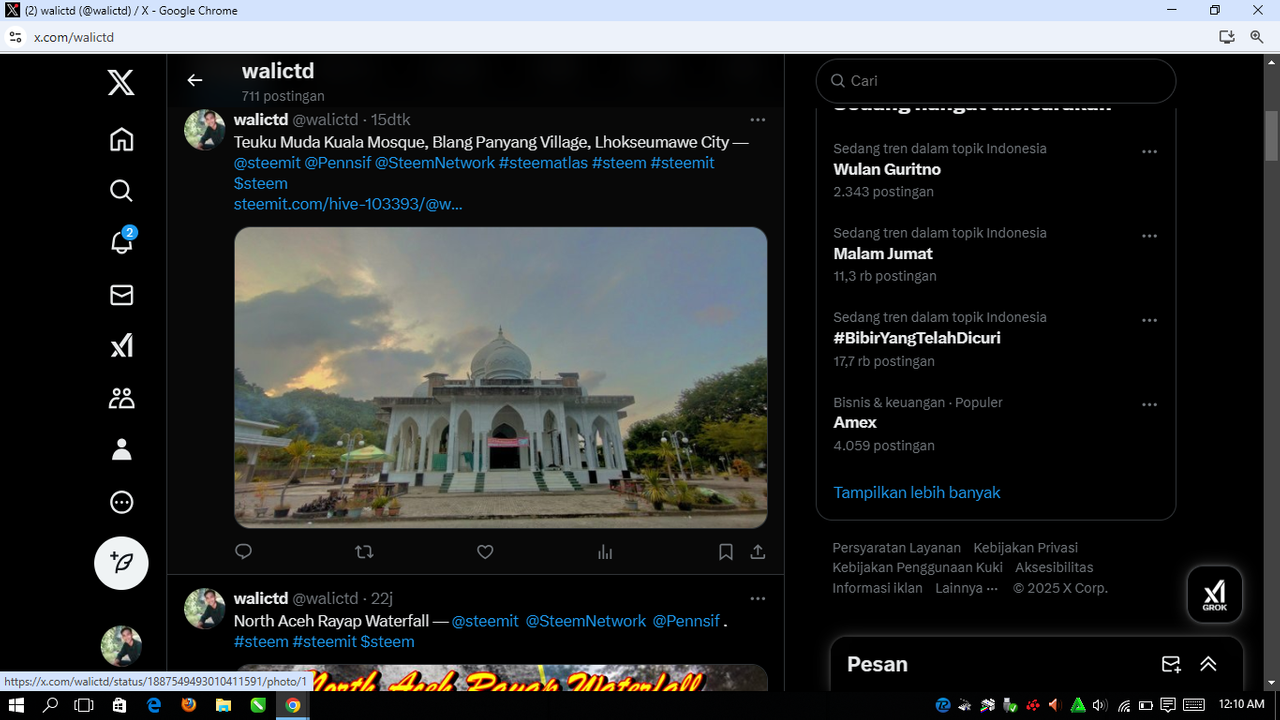1280x720 pixels.
Task: Open the #steematlas hashtag
Action: point(543,163)
